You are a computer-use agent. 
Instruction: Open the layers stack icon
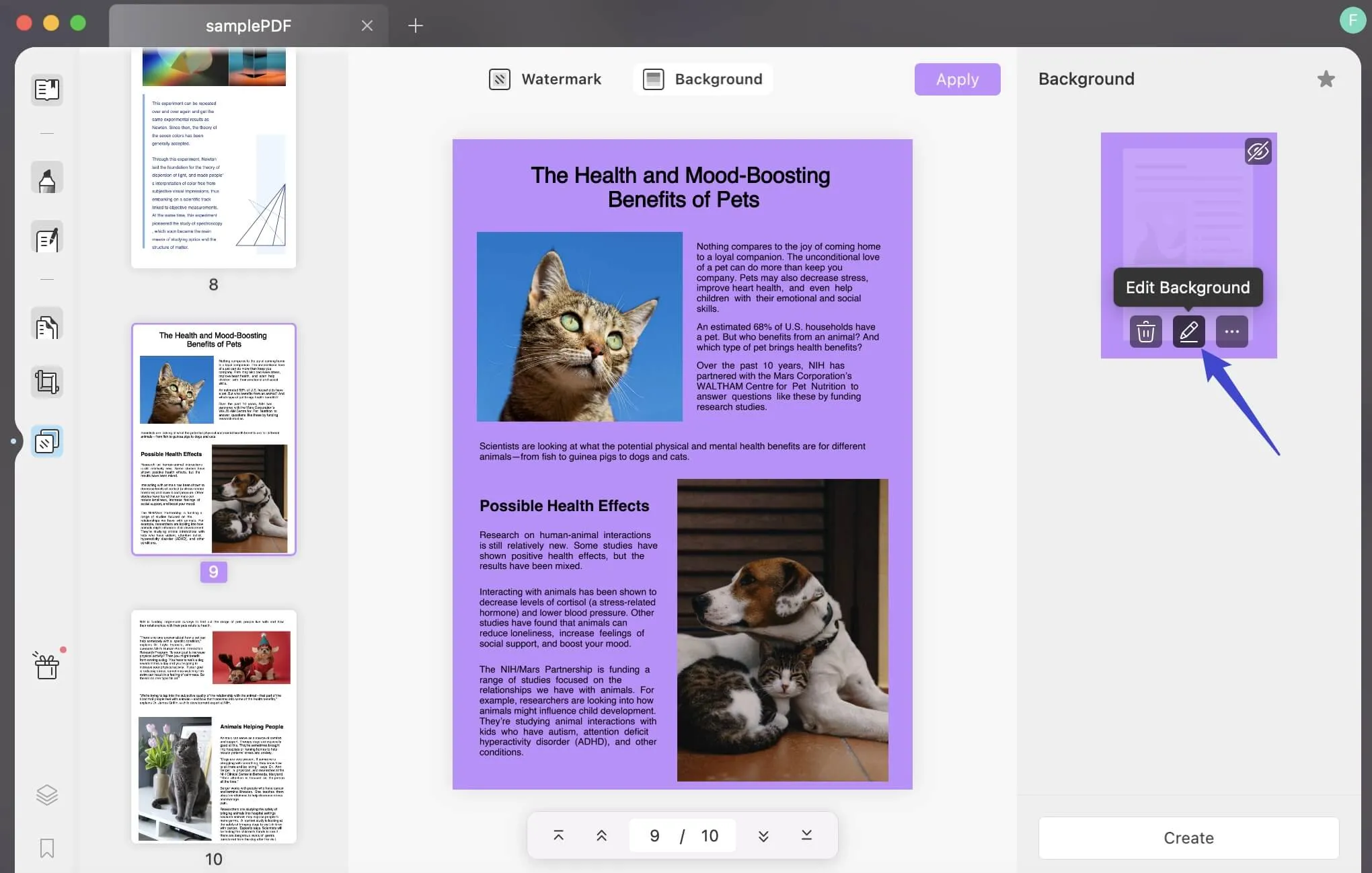pyautogui.click(x=47, y=795)
